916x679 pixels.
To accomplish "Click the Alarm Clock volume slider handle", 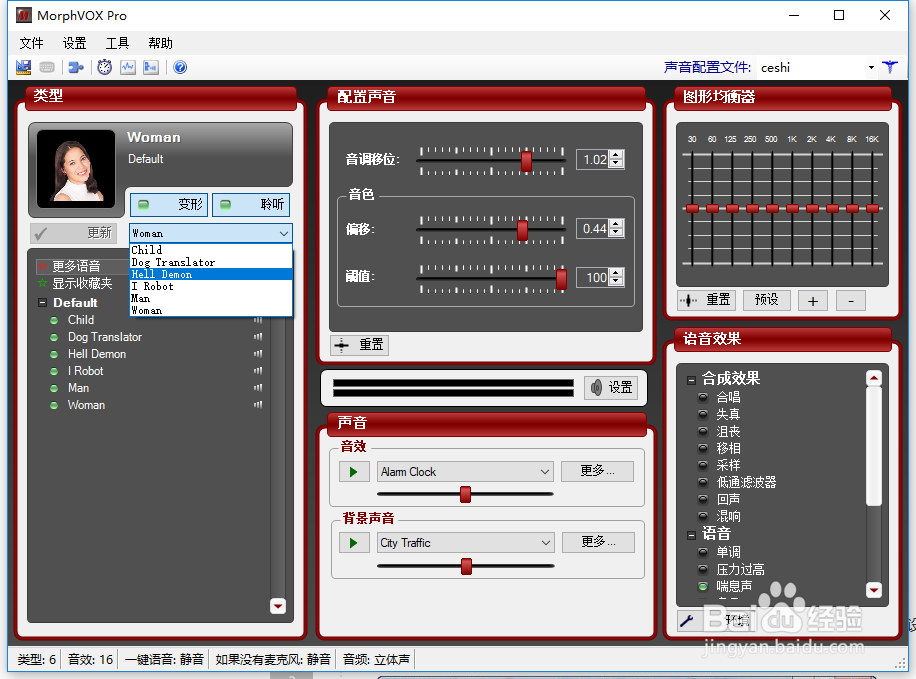I will [x=466, y=494].
